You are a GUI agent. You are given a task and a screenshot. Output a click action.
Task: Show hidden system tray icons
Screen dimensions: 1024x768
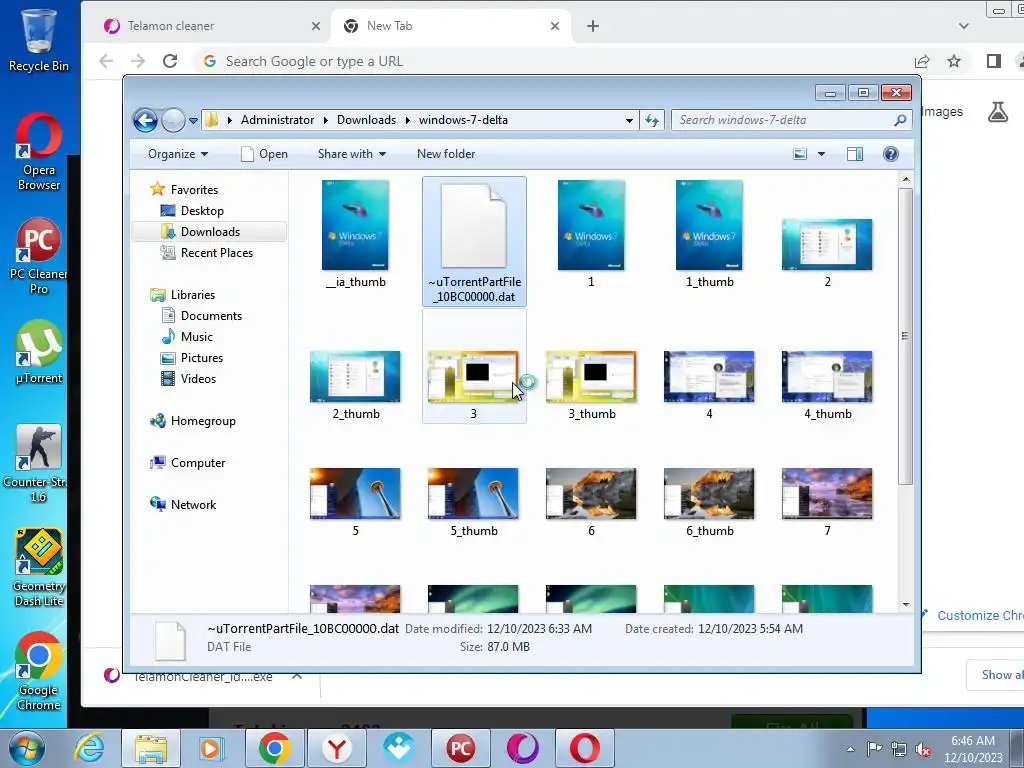pyautogui.click(x=850, y=749)
